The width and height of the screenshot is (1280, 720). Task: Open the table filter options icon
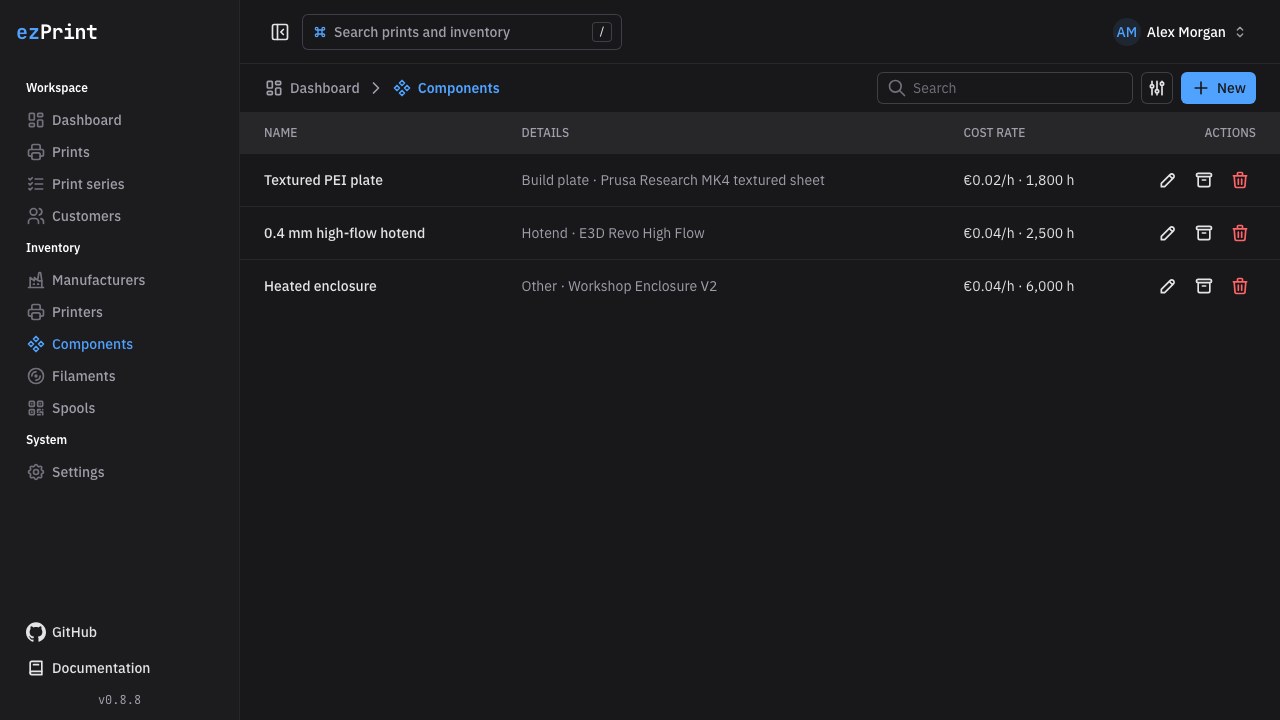pos(1157,88)
